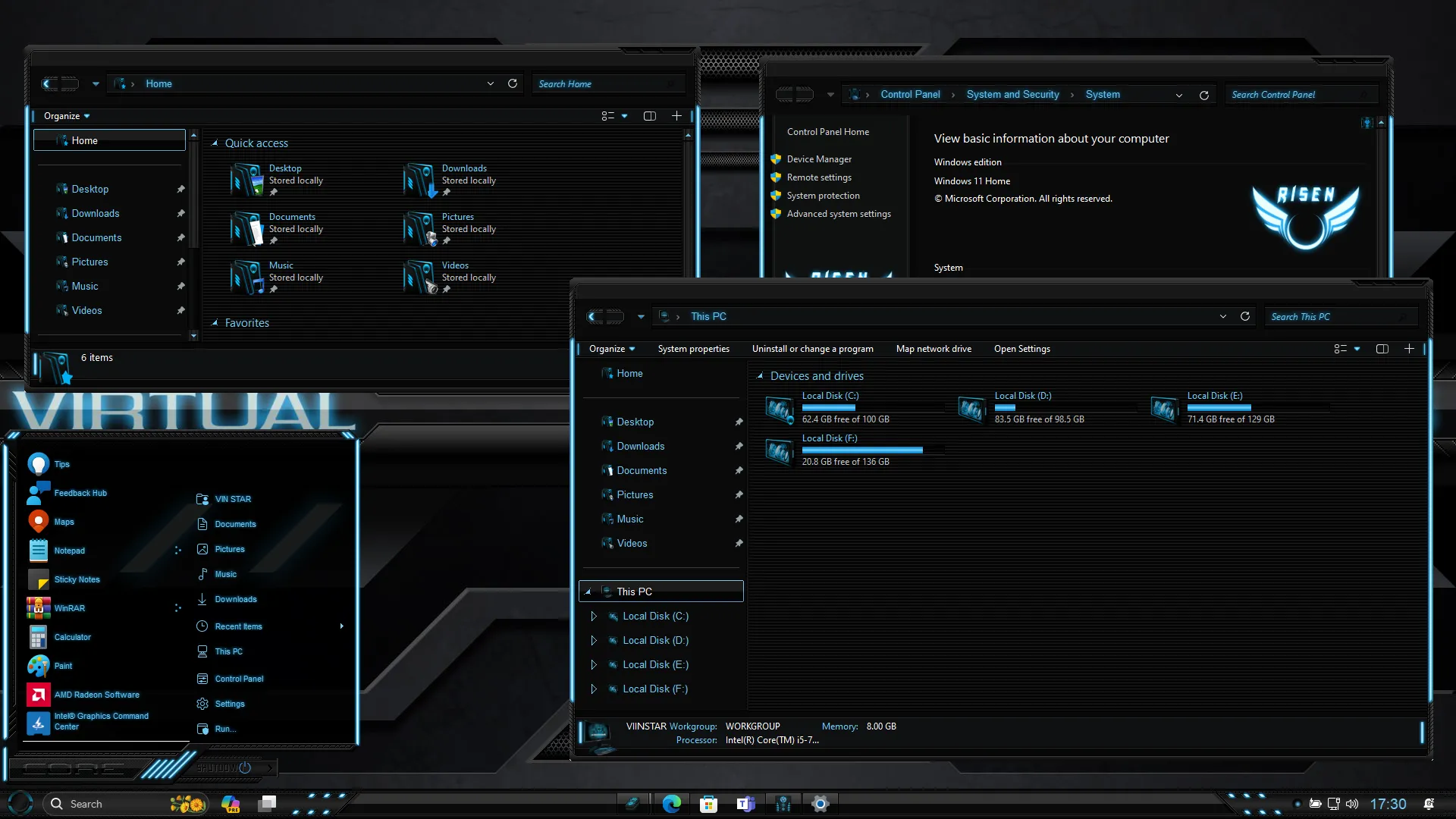Launch the Calculator app

click(x=39, y=637)
